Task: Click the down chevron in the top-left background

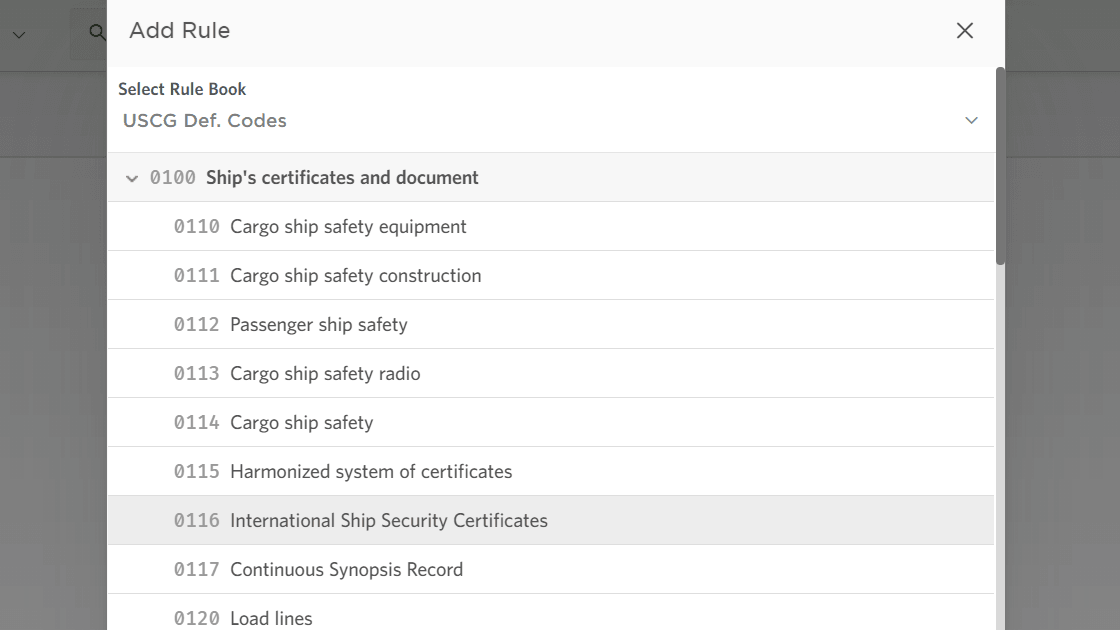Action: pos(19,35)
